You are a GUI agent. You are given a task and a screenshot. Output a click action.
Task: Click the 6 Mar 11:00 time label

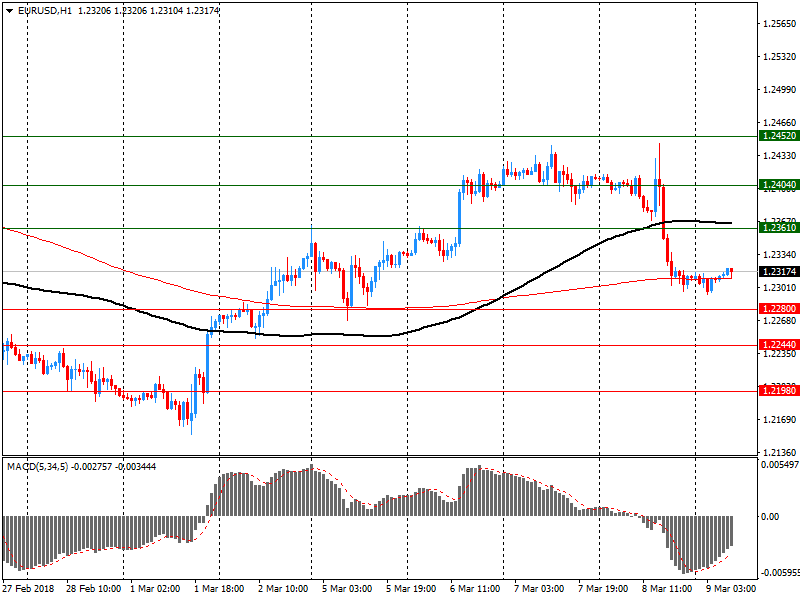(x=475, y=588)
